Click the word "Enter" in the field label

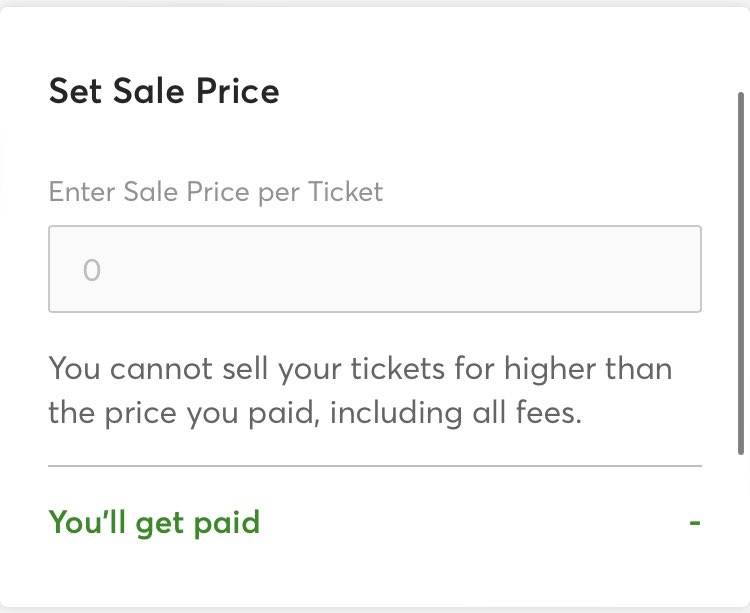click(79, 191)
